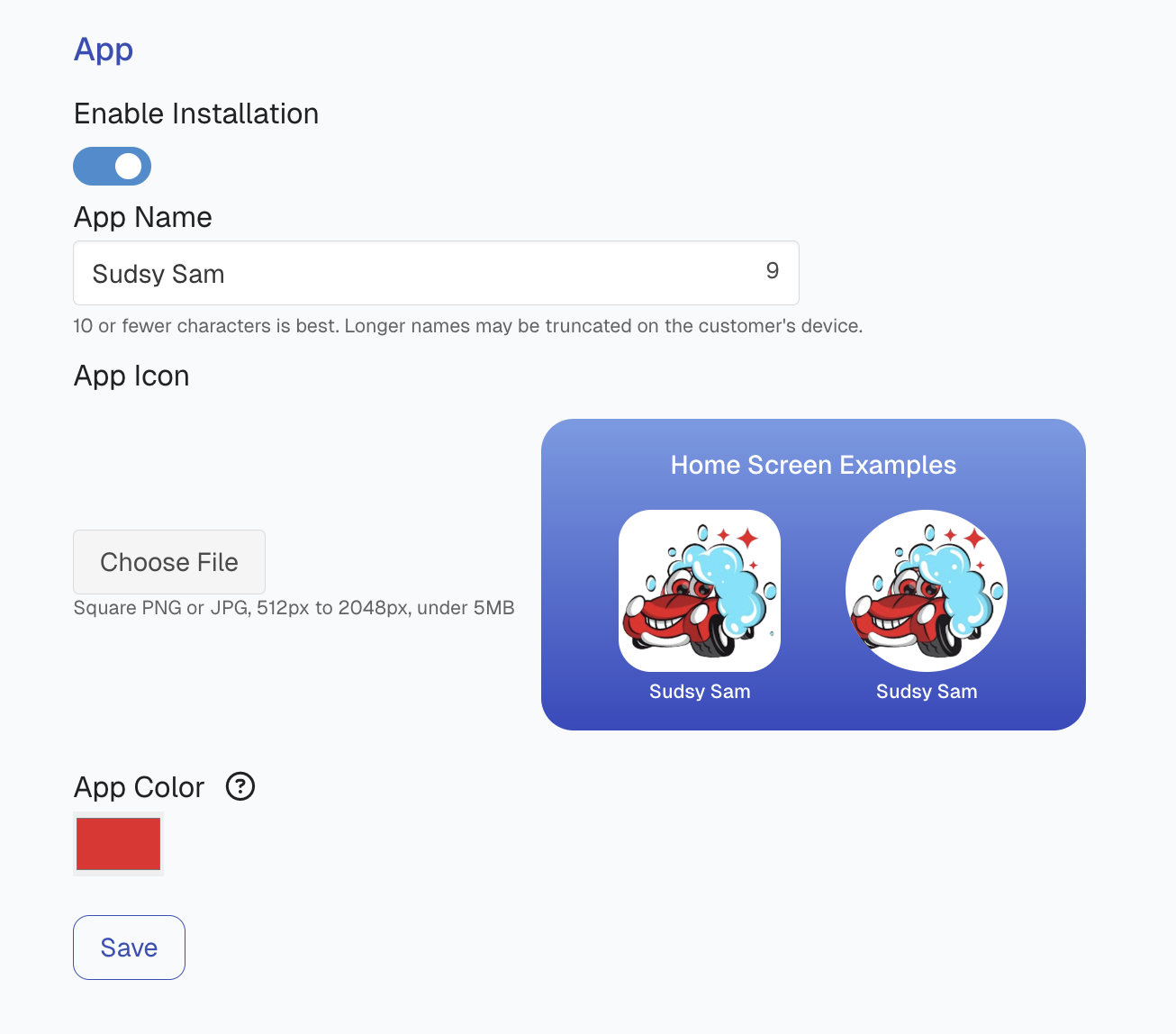1176x1034 pixels.
Task: Click the App Name text field
Action: (436, 273)
